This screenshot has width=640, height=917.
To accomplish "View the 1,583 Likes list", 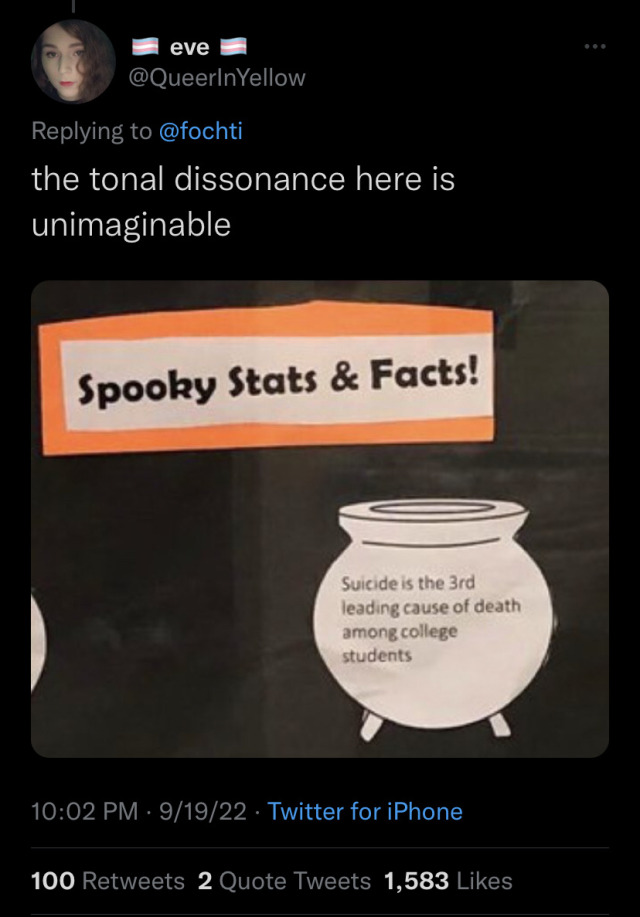I will coord(448,881).
